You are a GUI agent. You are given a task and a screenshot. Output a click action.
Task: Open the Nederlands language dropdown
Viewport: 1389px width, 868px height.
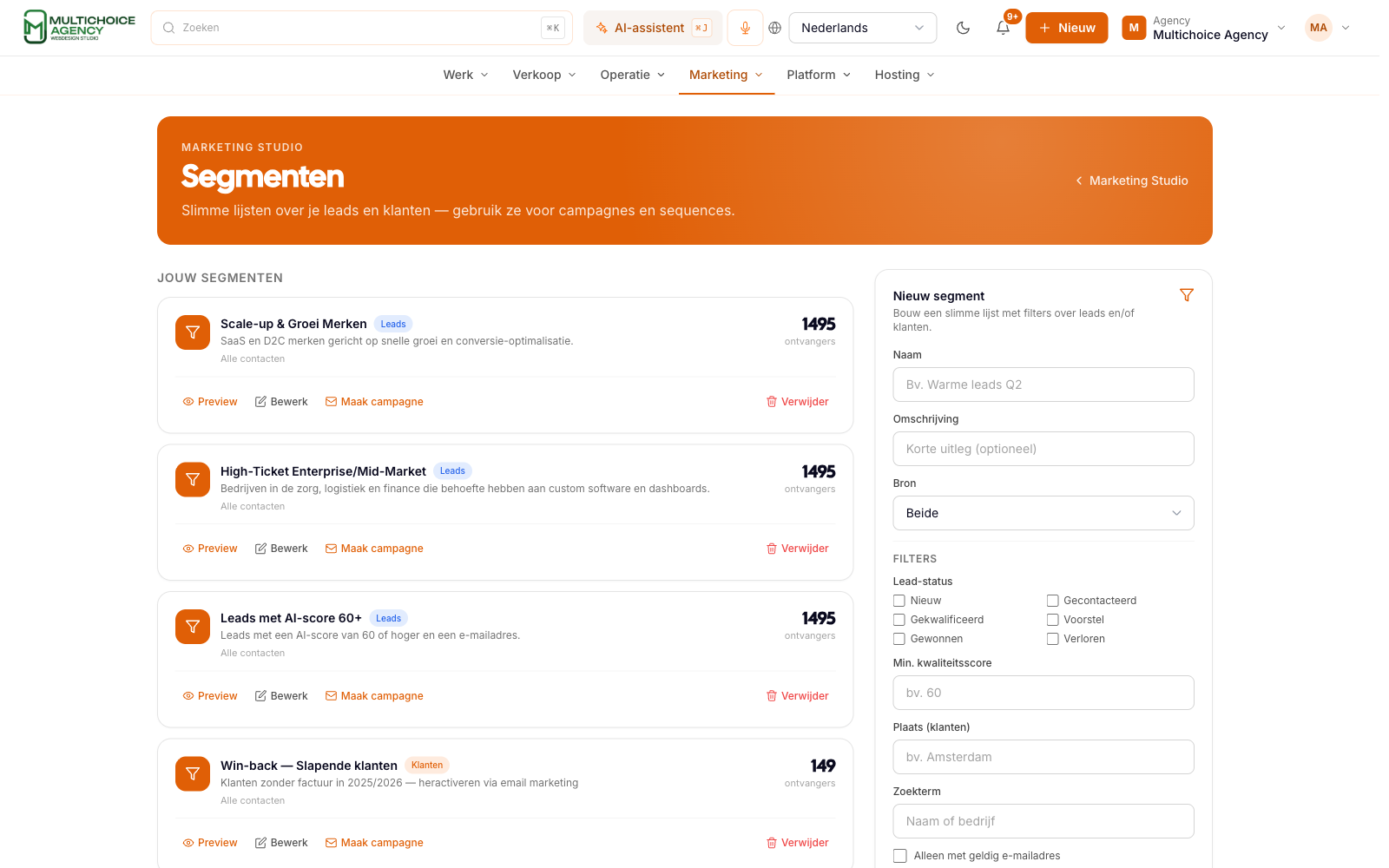862,28
